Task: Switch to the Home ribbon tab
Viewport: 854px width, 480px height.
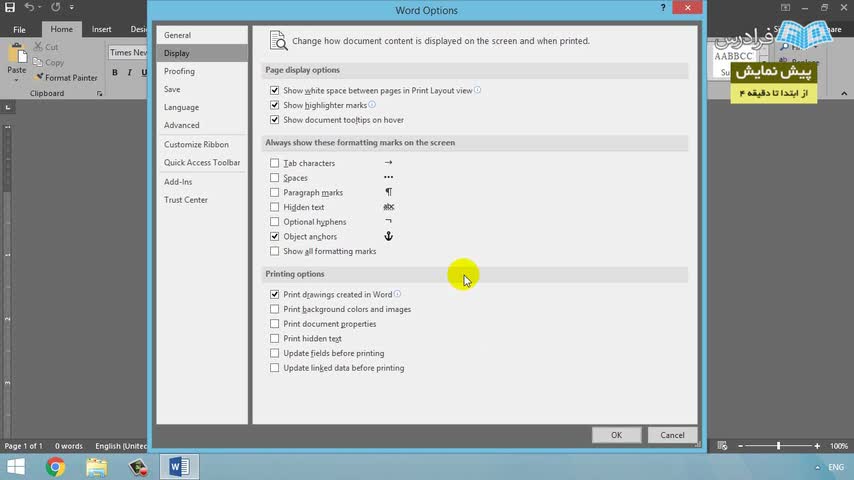Action: (x=62, y=29)
